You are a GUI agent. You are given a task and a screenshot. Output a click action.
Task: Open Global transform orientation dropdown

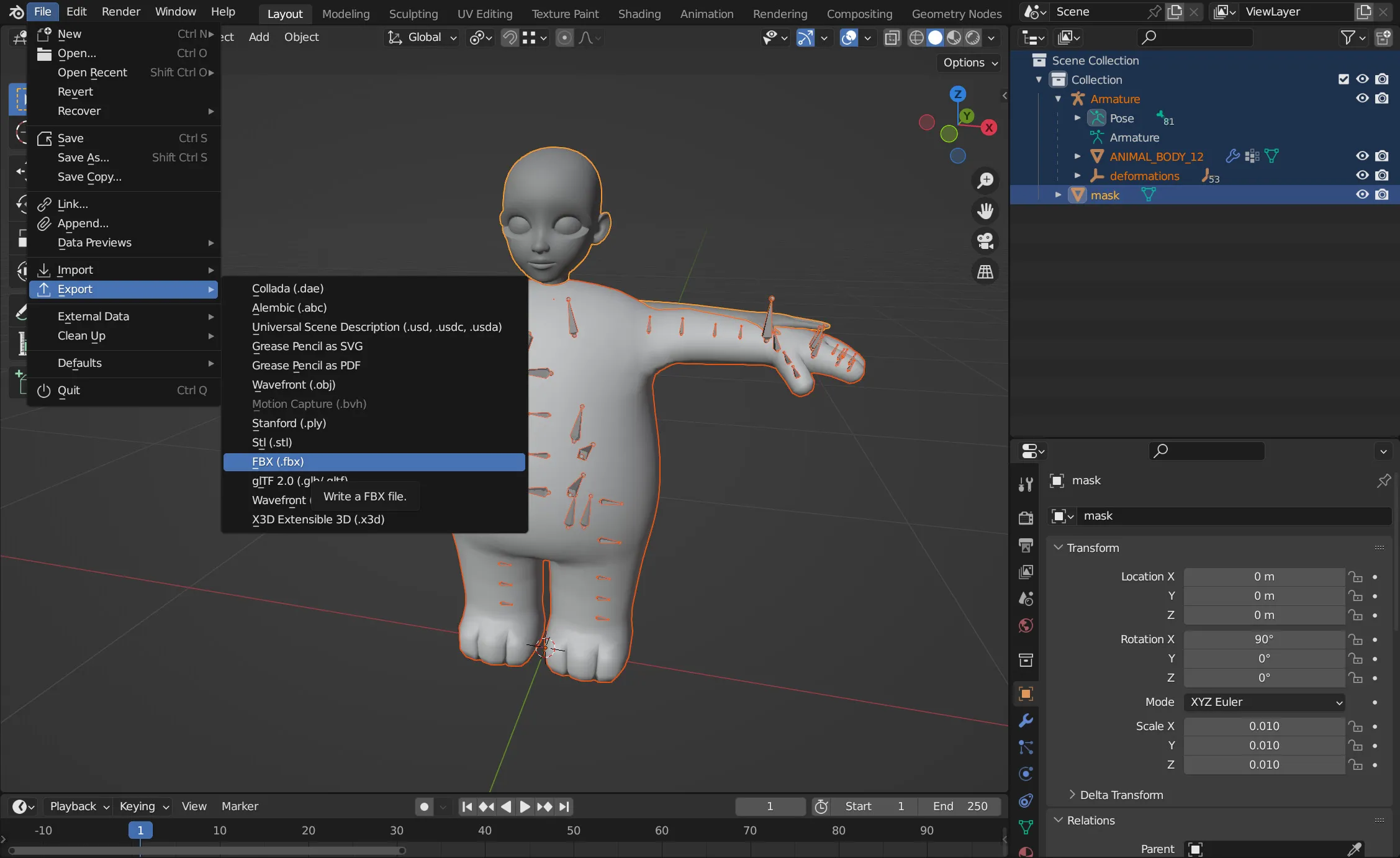click(x=423, y=38)
